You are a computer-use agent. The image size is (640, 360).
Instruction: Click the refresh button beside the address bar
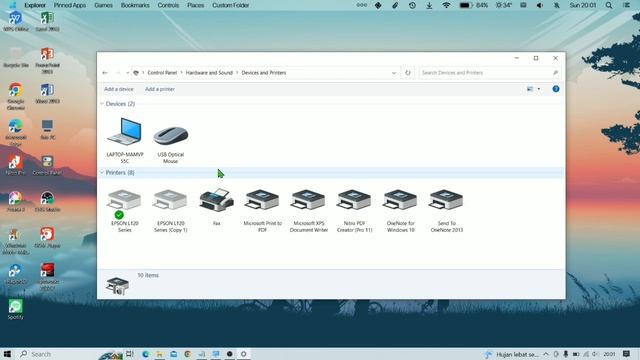click(408, 73)
